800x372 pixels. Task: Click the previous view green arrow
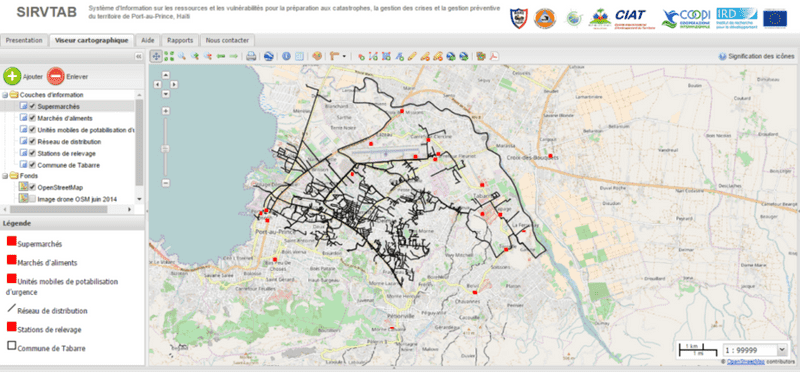(221, 57)
